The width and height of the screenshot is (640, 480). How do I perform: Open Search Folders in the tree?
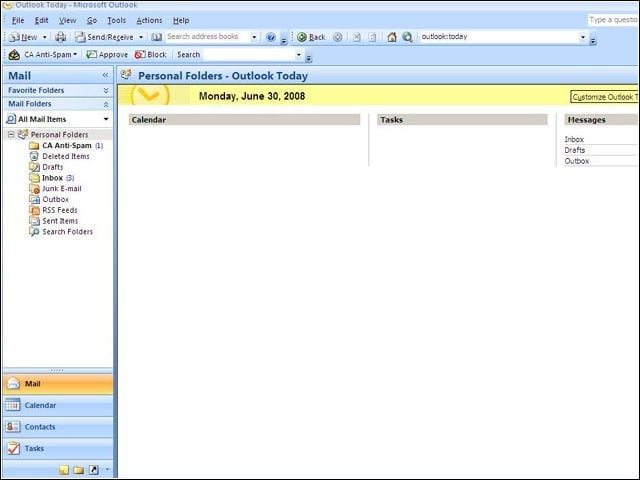click(67, 232)
